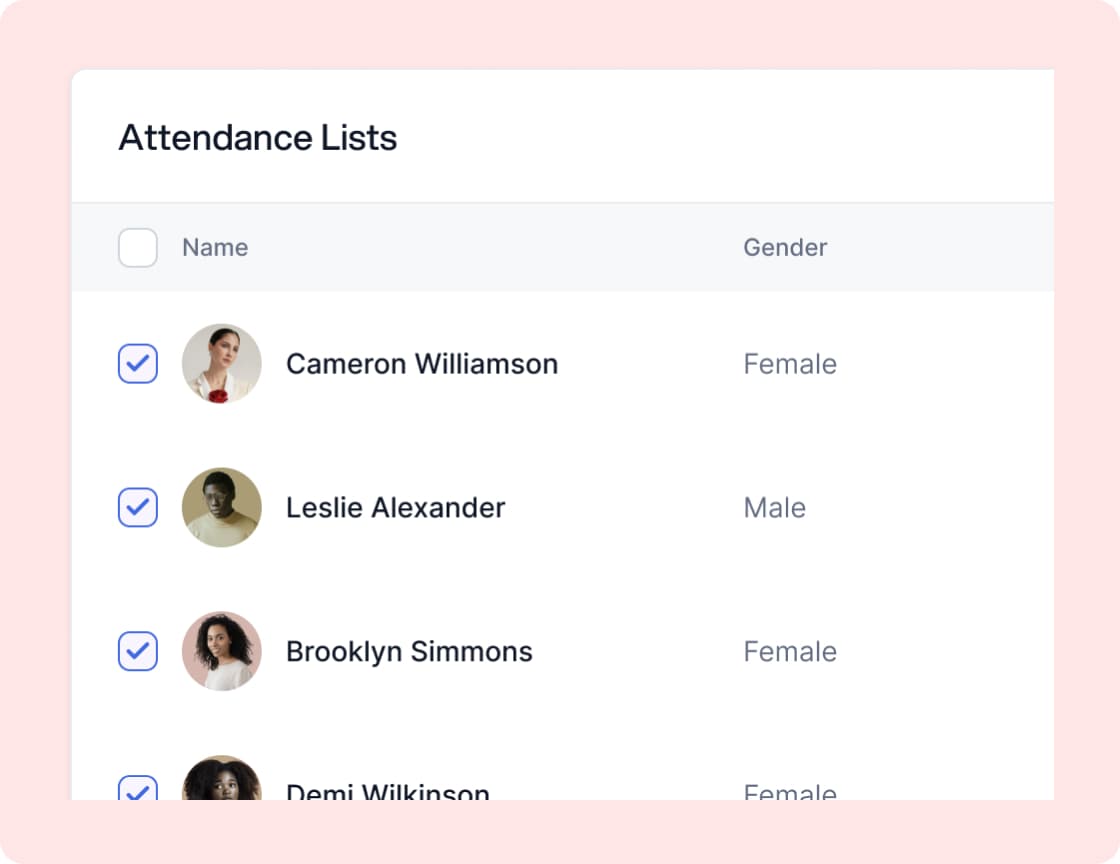The width and height of the screenshot is (1120, 864).
Task: Select all attendees using the header checkbox
Action: click(x=137, y=247)
